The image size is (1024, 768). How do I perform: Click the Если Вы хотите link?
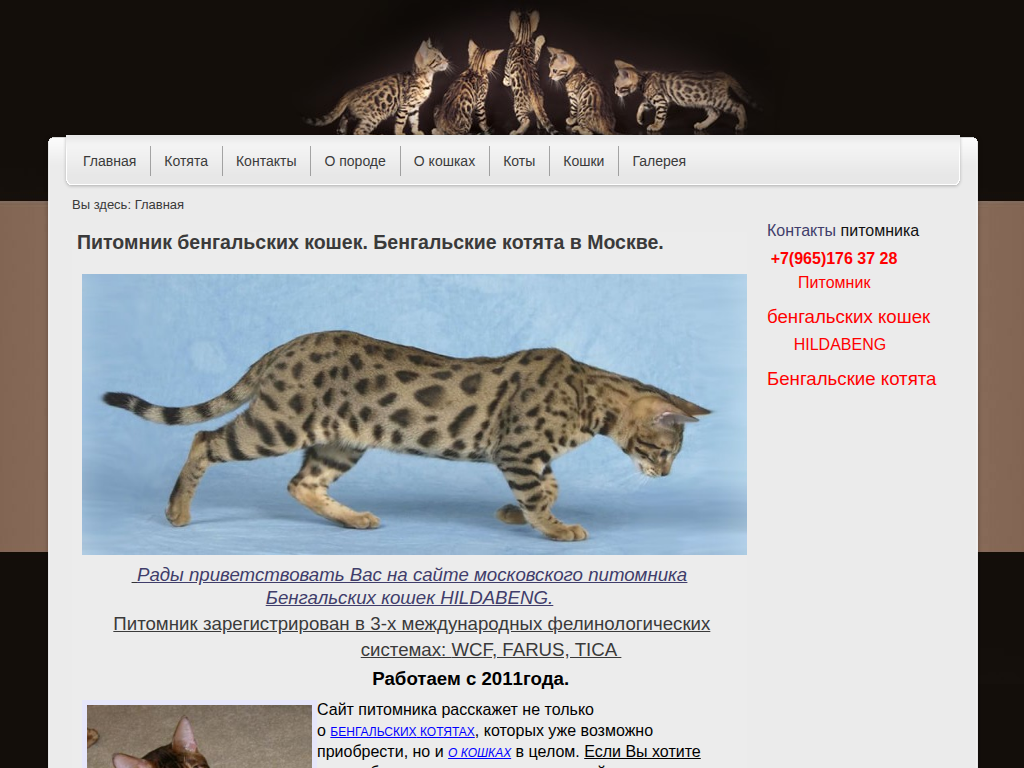642,752
